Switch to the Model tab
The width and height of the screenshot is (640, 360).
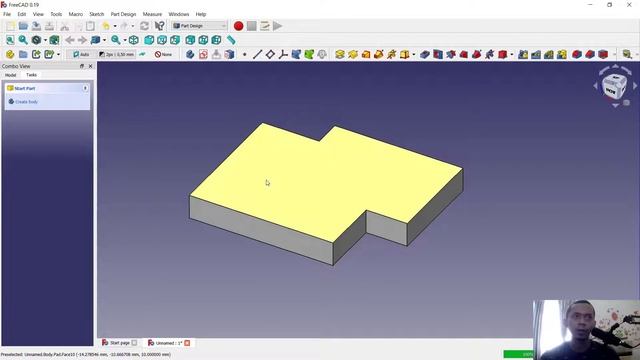click(11, 75)
